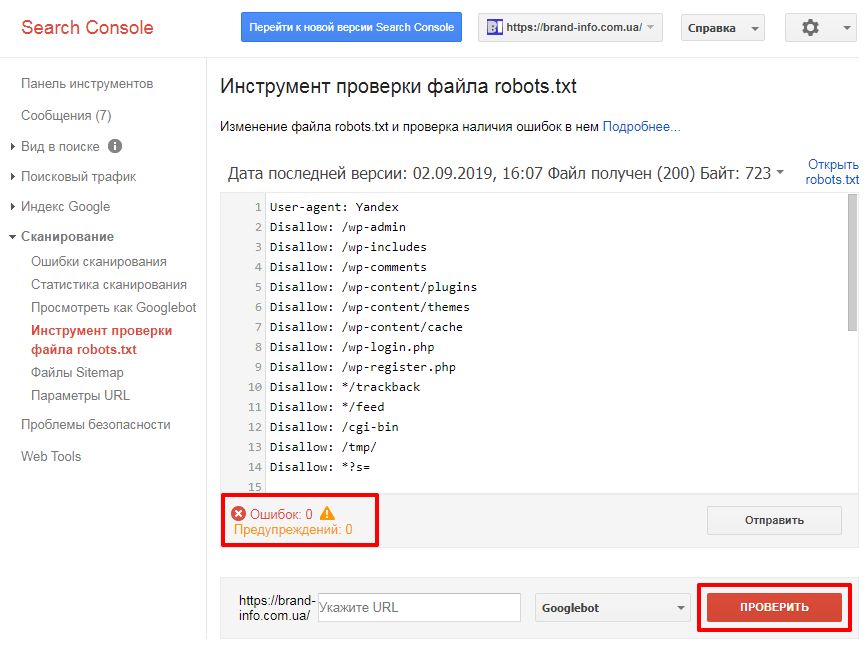Viewport: 868px width, 652px height.
Task: Click the brand-info site favicon icon
Action: point(494,27)
